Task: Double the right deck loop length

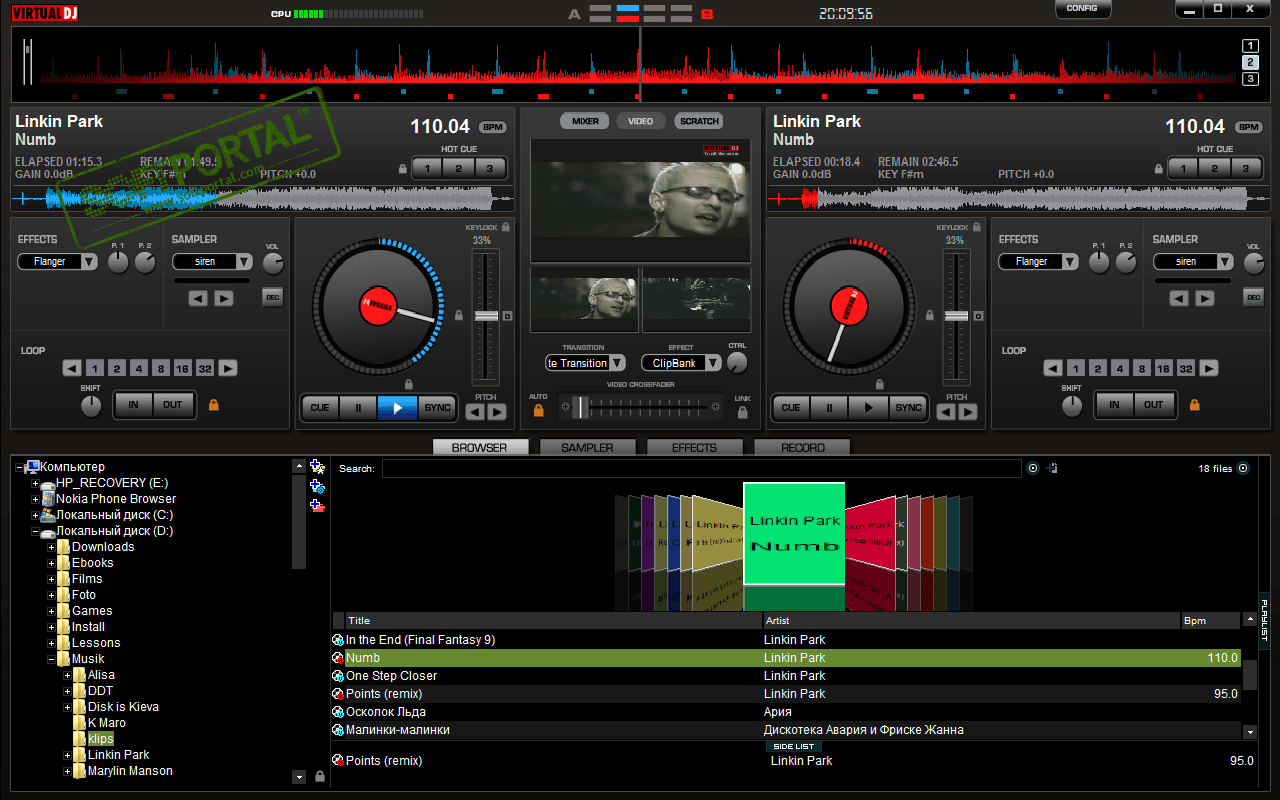Action: (1209, 368)
